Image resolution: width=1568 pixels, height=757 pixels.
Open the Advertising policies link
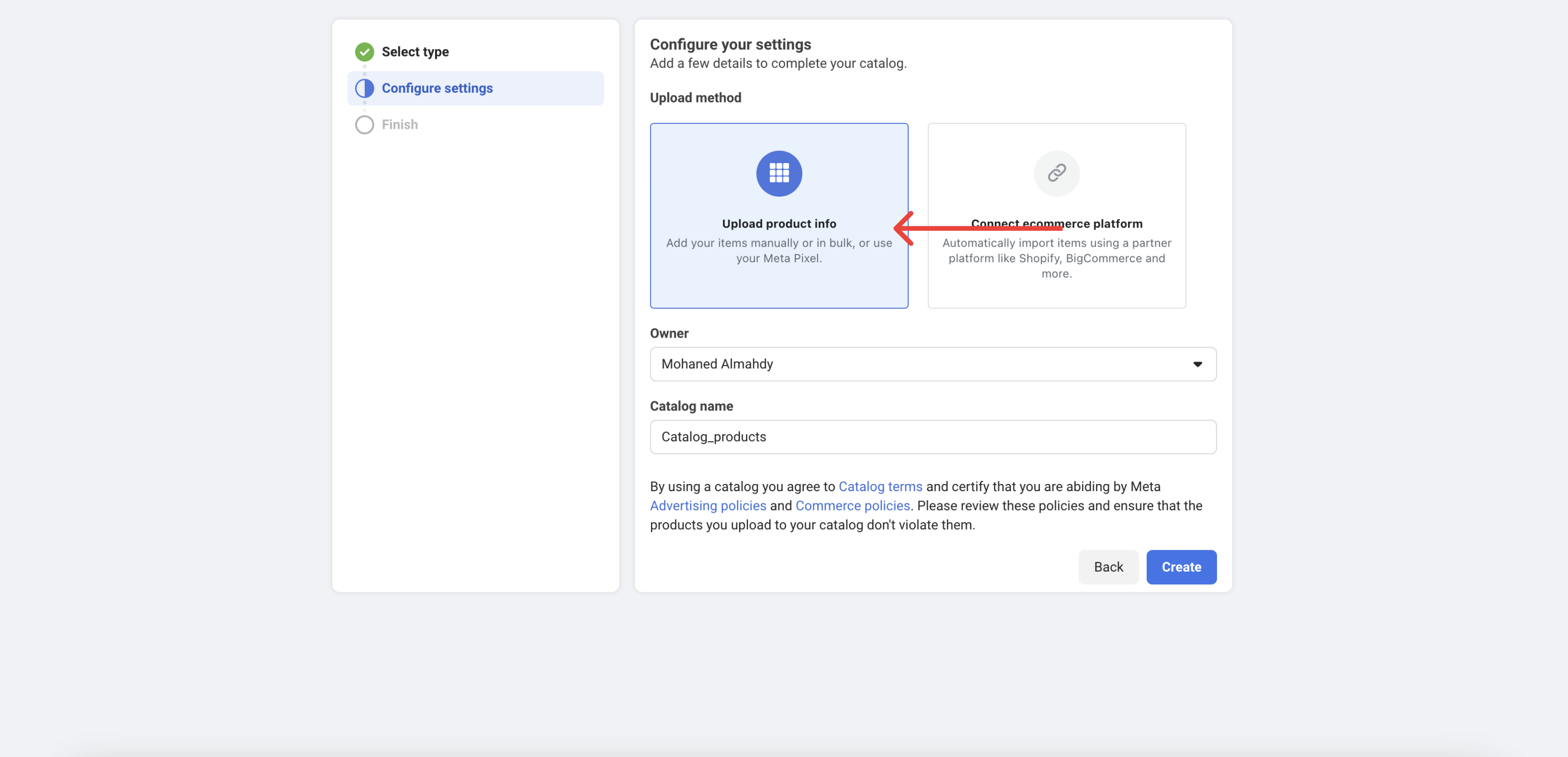(707, 506)
